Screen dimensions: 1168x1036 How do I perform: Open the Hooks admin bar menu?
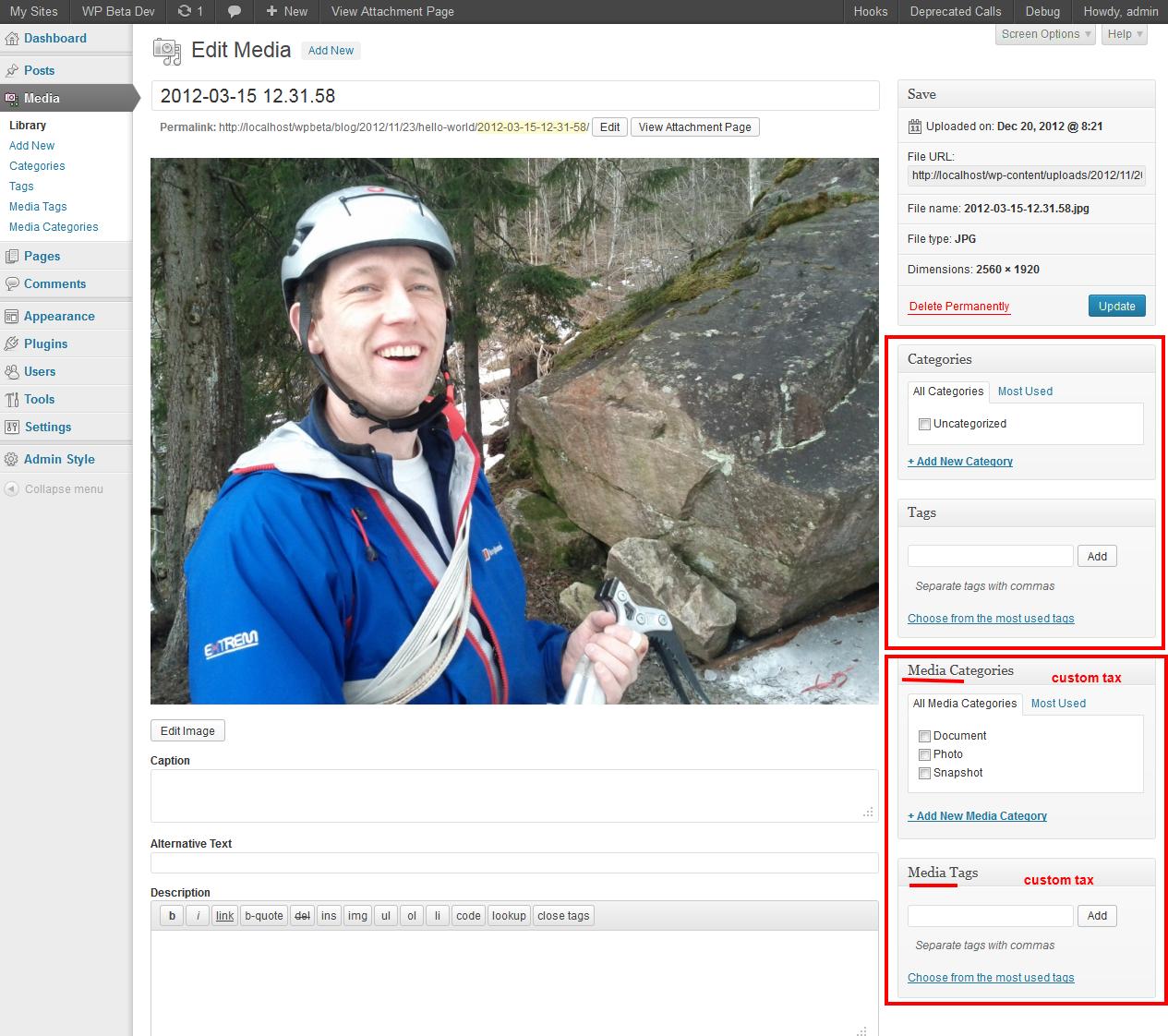pyautogui.click(x=871, y=11)
